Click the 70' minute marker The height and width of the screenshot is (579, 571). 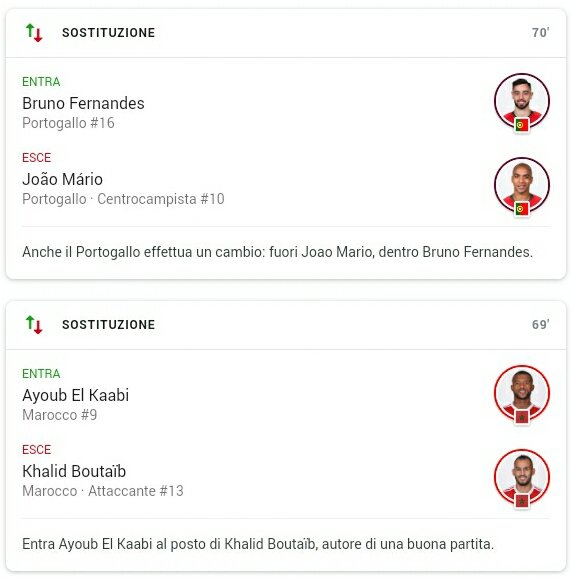click(x=540, y=32)
